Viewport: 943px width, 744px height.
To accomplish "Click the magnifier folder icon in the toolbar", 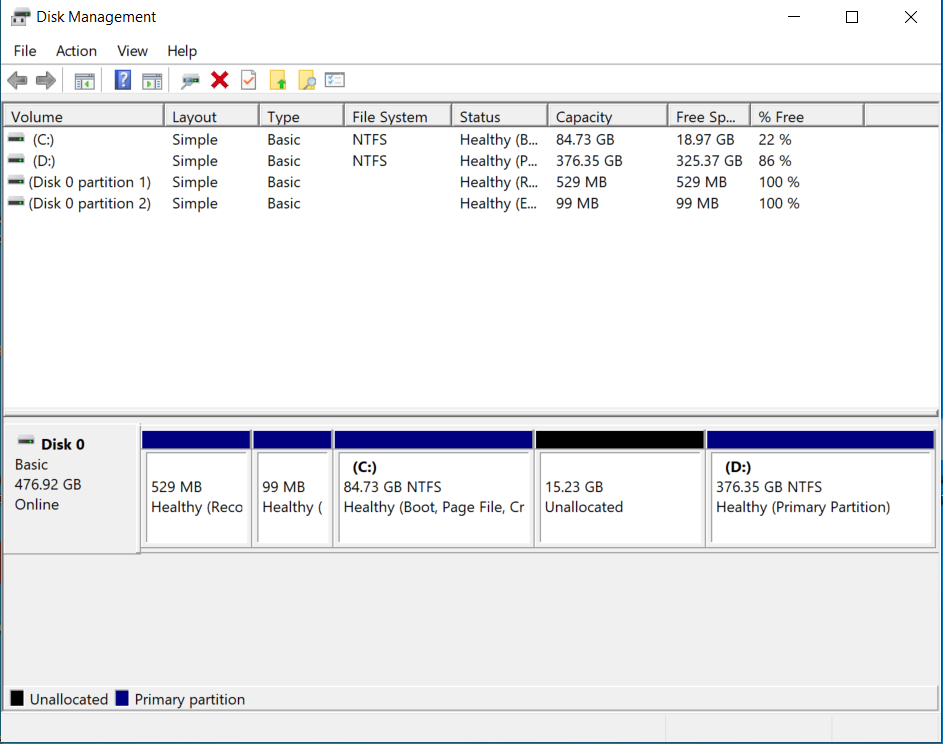I will (x=306, y=80).
